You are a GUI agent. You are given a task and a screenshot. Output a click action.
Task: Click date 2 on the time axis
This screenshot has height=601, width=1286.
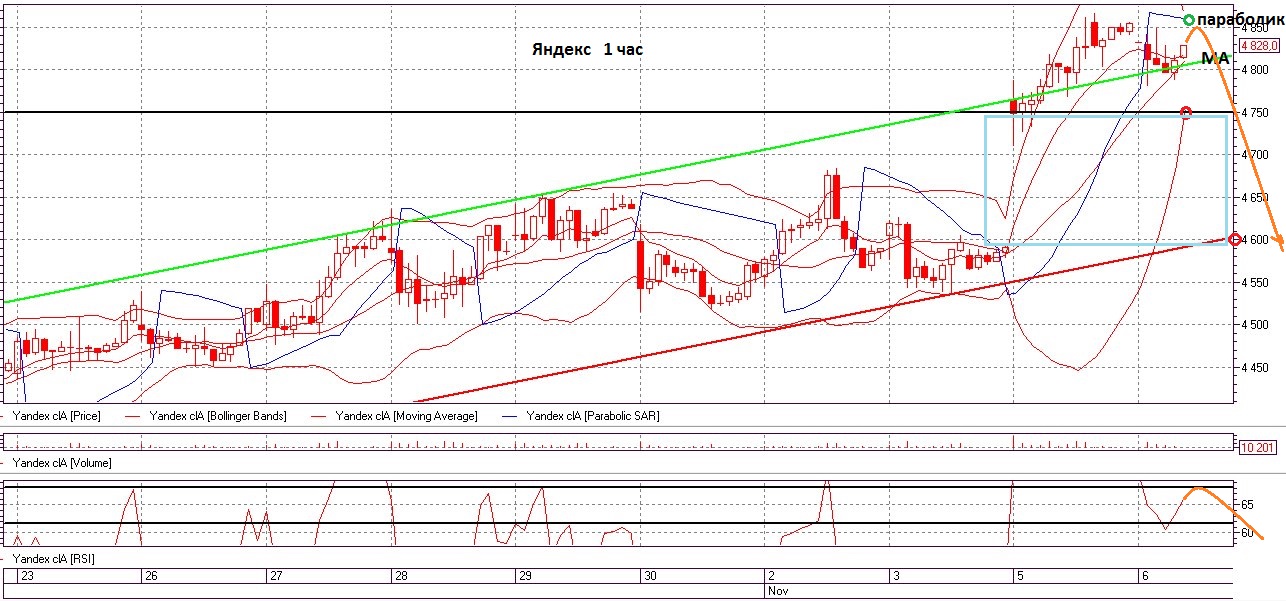pyautogui.click(x=771, y=576)
